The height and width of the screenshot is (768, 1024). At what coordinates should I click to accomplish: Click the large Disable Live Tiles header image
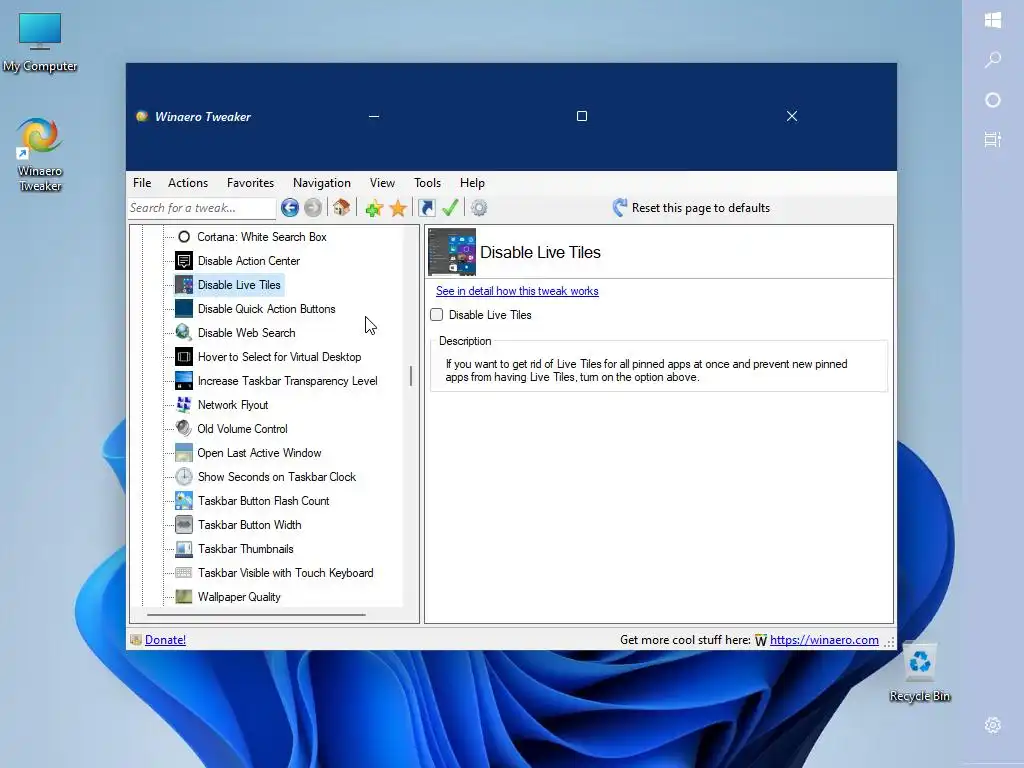point(452,252)
